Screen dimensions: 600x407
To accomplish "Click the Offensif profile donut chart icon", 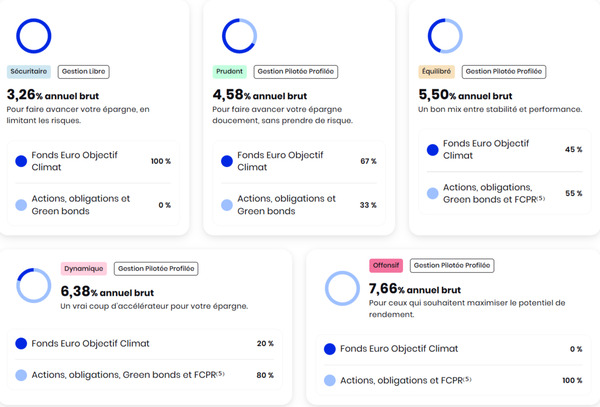I will click(x=342, y=288).
